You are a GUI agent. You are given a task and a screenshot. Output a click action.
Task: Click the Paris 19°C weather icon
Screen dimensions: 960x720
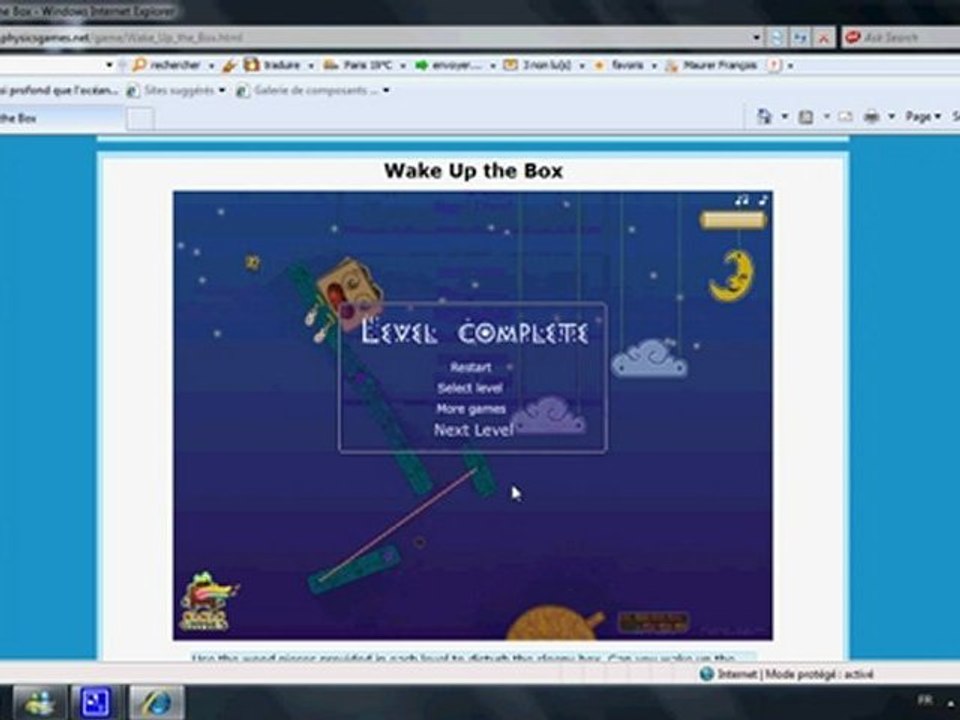click(x=331, y=64)
